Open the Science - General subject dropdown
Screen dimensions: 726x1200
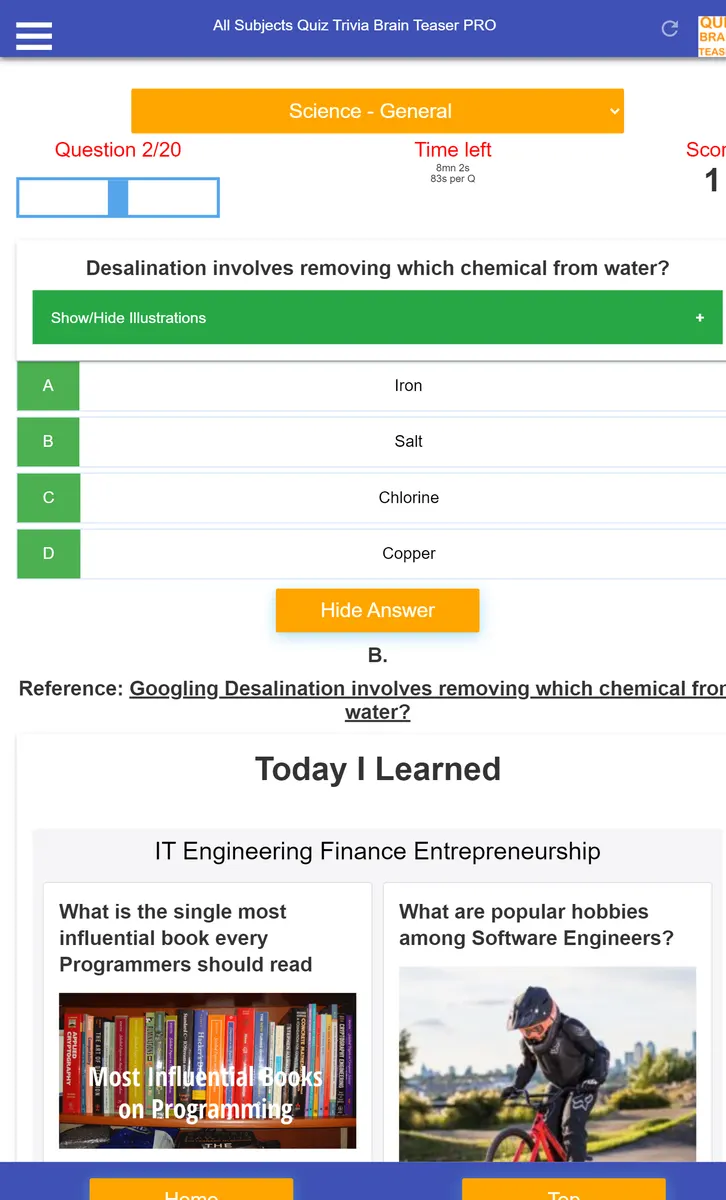tap(377, 111)
